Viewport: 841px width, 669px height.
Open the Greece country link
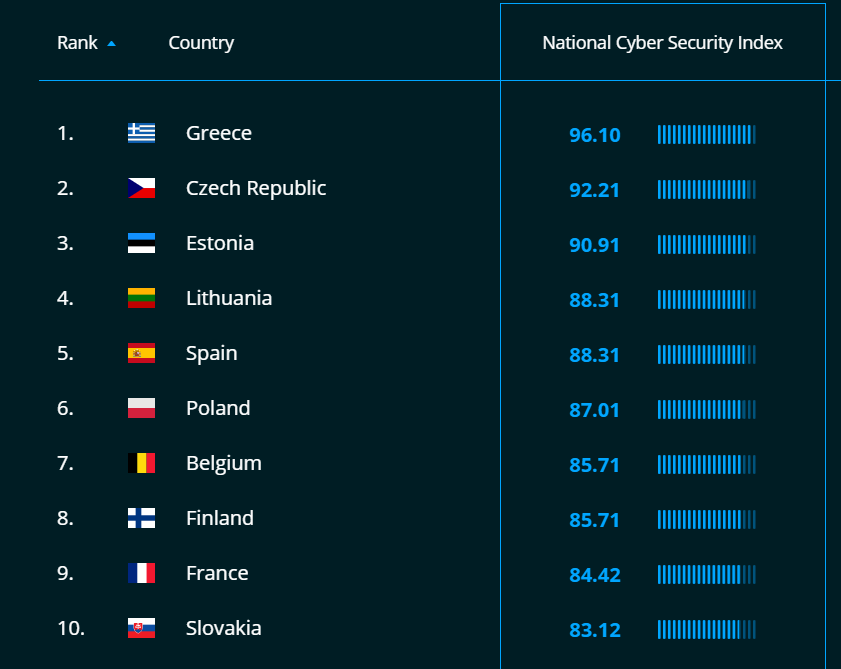tap(219, 133)
